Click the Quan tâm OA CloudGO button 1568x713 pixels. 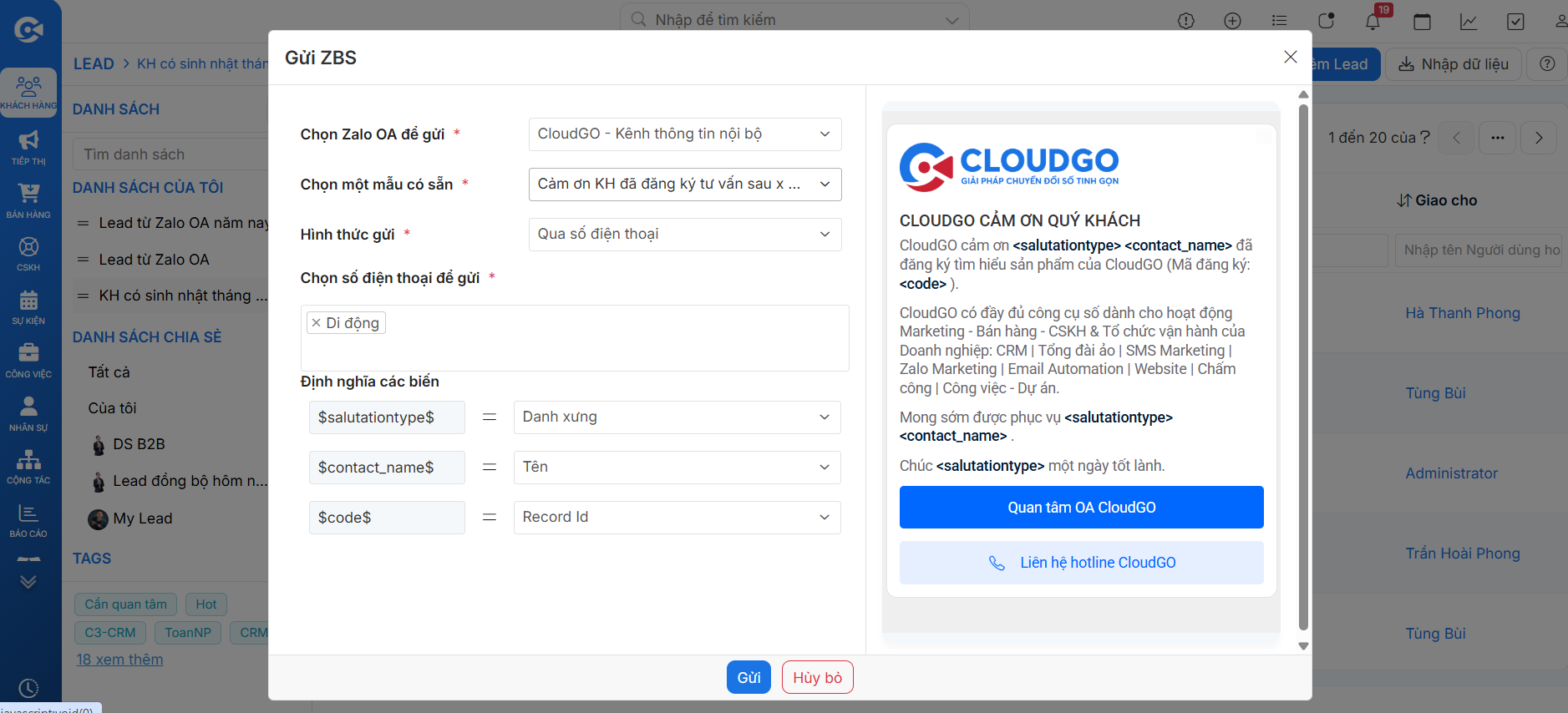point(1082,508)
